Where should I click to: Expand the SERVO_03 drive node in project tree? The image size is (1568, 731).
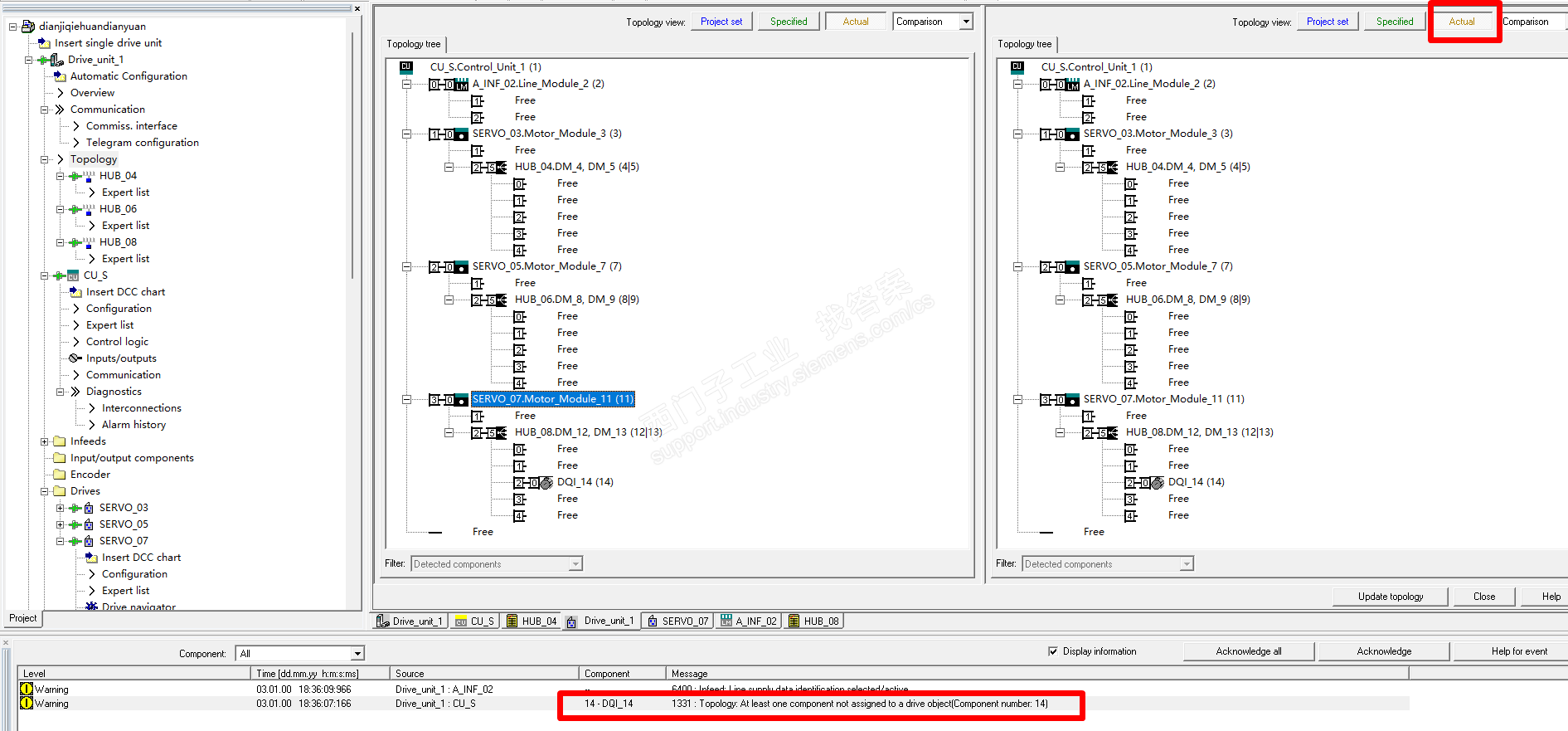(60, 508)
